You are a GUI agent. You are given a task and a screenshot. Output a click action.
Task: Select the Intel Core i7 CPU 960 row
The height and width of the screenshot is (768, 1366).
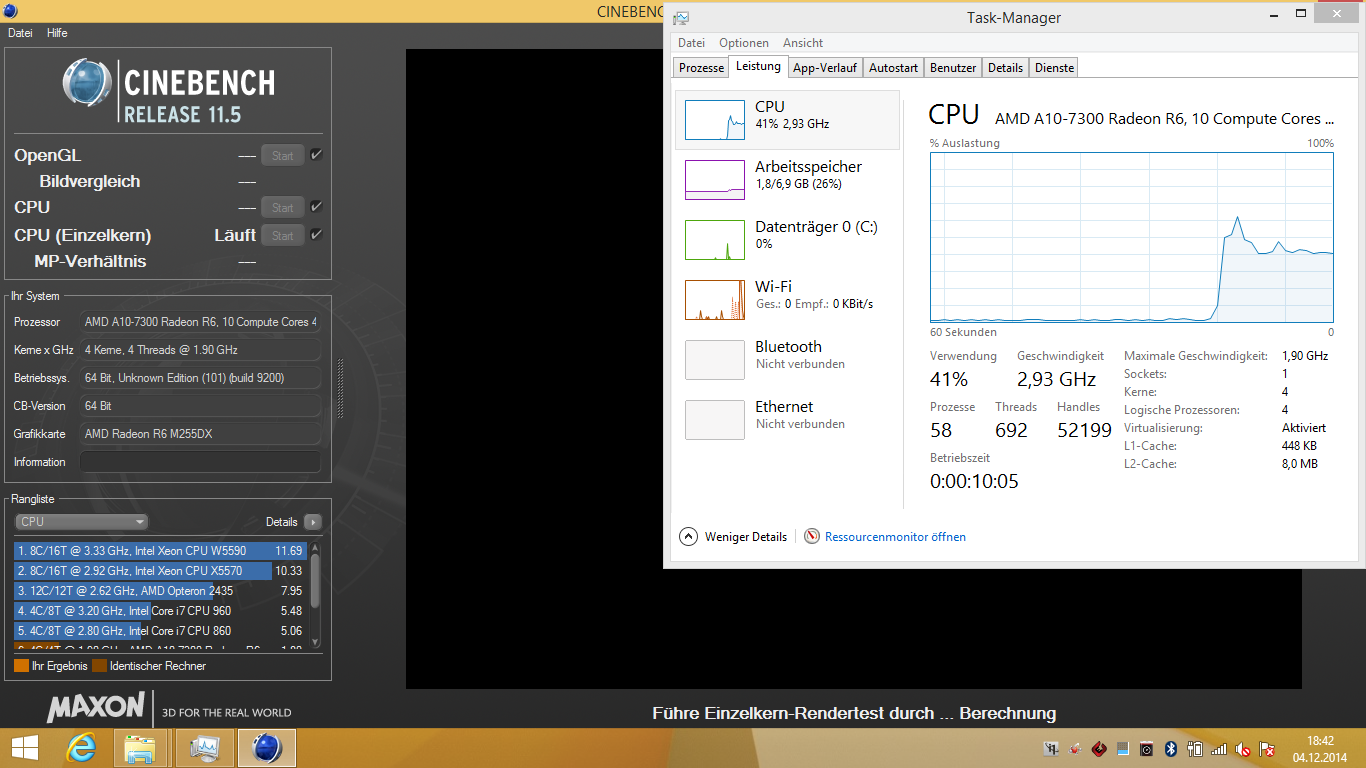click(x=161, y=611)
